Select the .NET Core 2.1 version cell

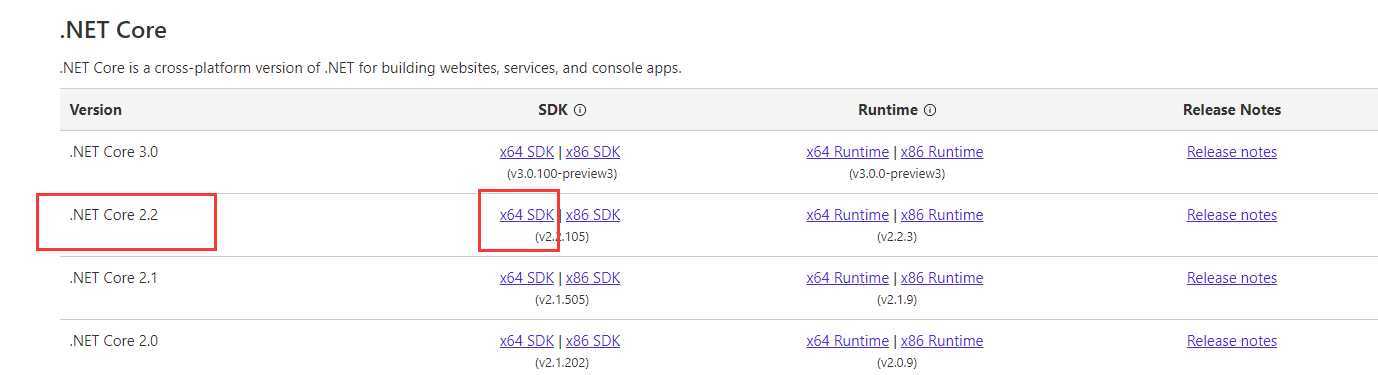[x=114, y=278]
